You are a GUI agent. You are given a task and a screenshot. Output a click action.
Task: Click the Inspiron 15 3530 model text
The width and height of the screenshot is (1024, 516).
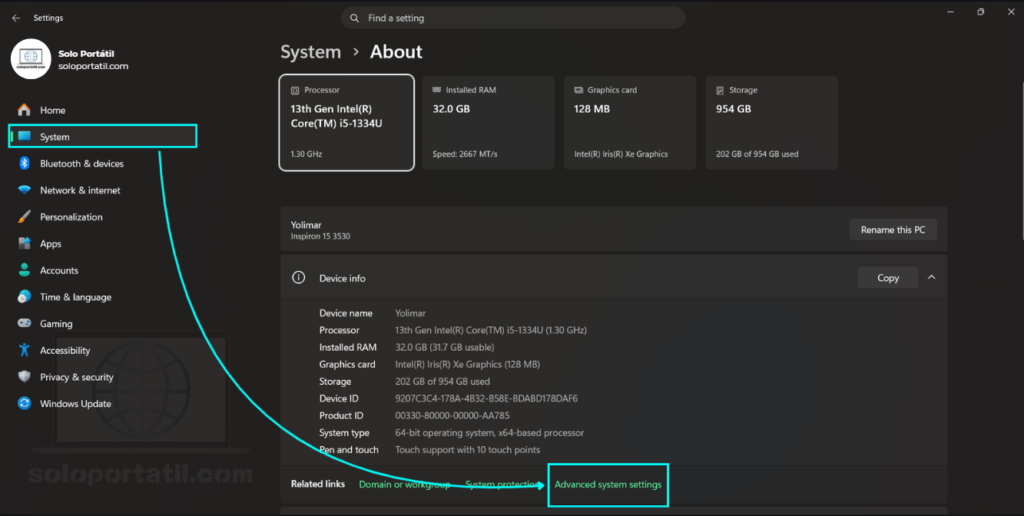tap(320, 236)
